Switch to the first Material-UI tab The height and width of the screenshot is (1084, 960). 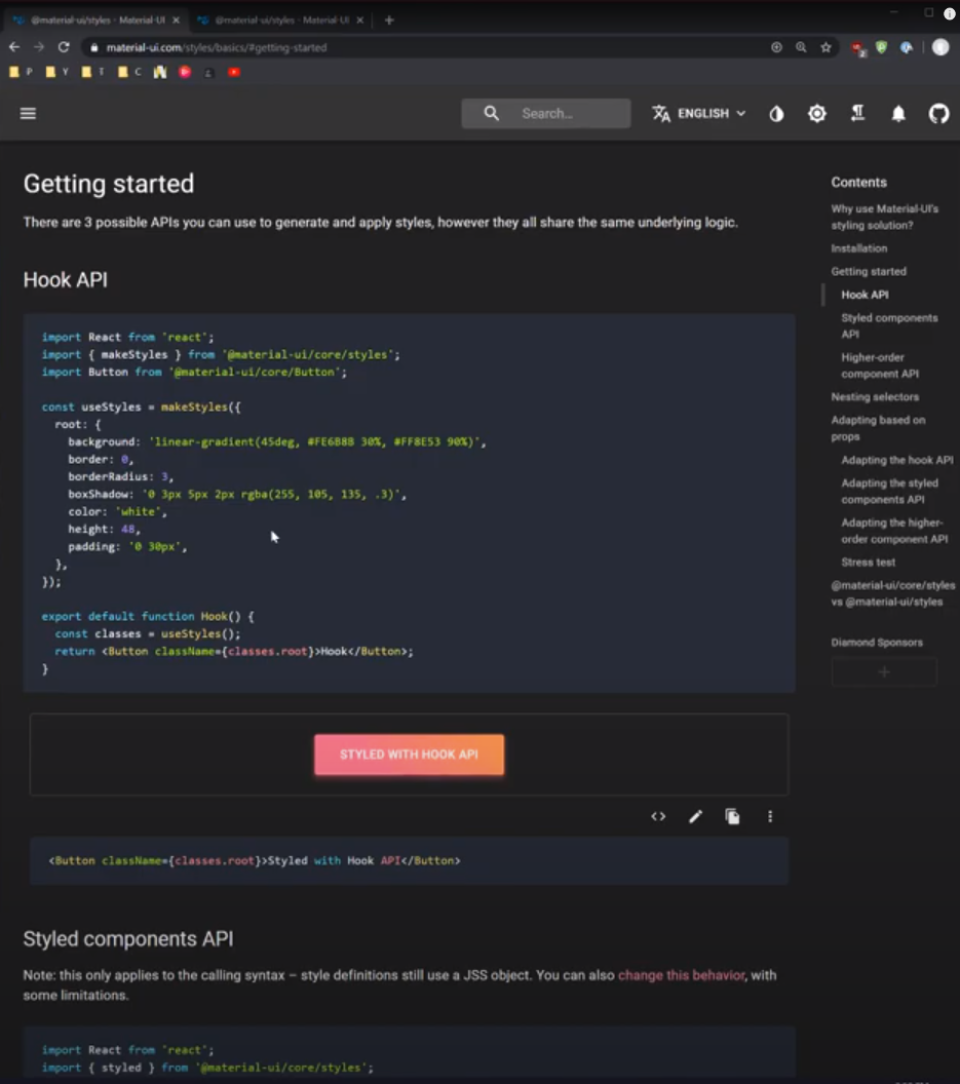pyautogui.click(x=97, y=20)
